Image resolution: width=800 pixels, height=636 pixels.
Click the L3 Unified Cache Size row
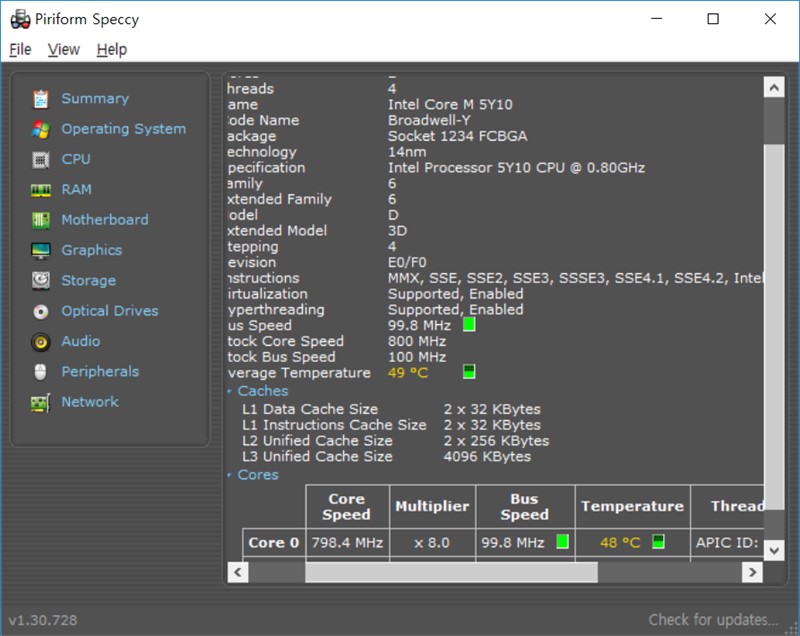[386, 456]
